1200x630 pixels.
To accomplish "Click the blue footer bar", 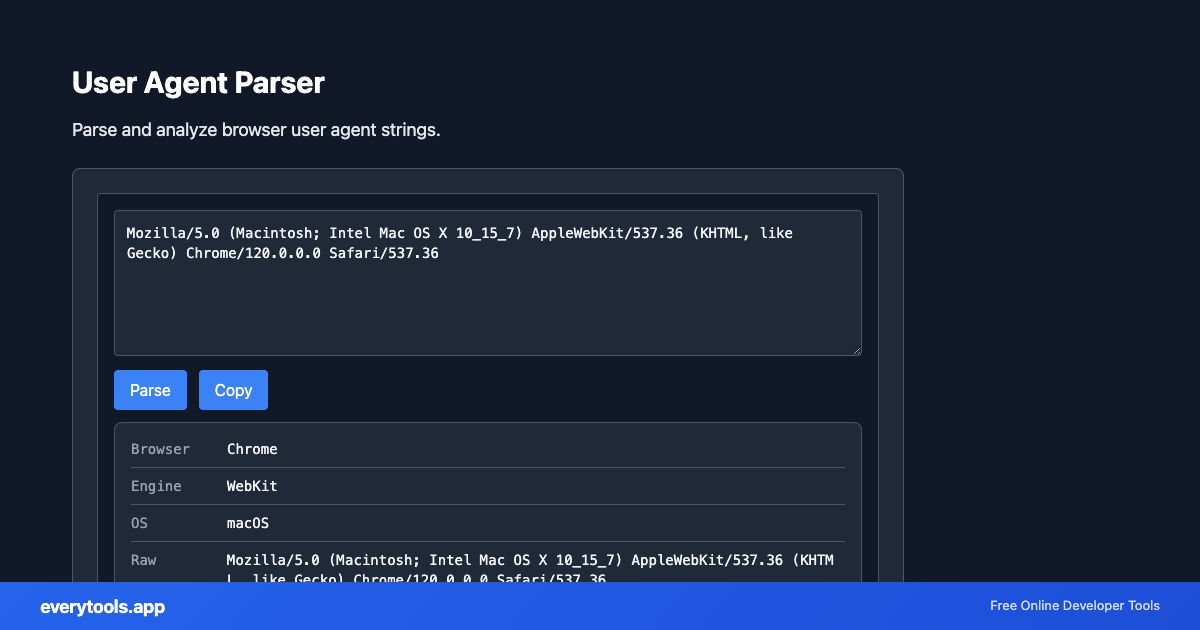I will coord(600,606).
